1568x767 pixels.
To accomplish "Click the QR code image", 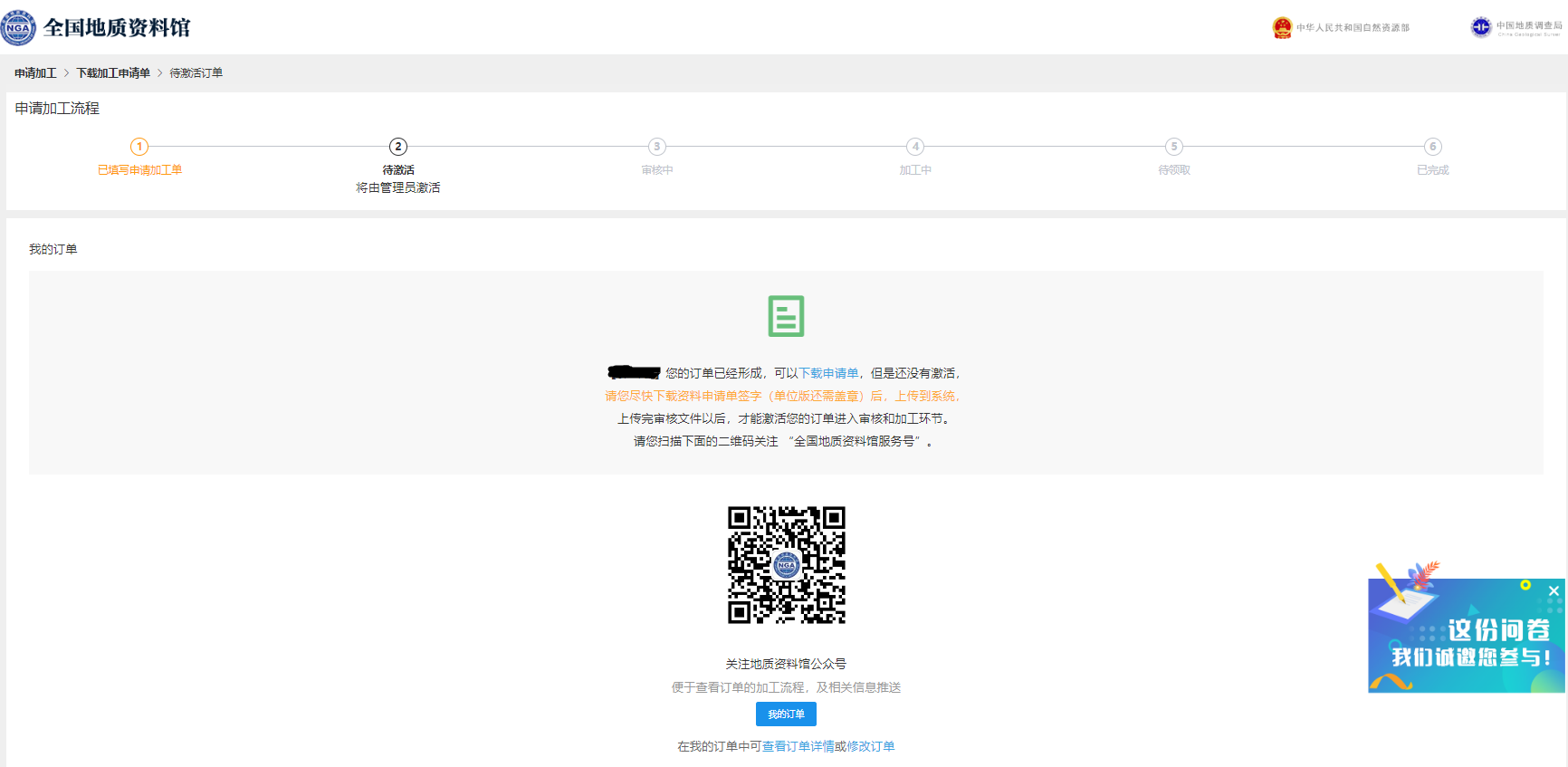I will click(x=786, y=565).
